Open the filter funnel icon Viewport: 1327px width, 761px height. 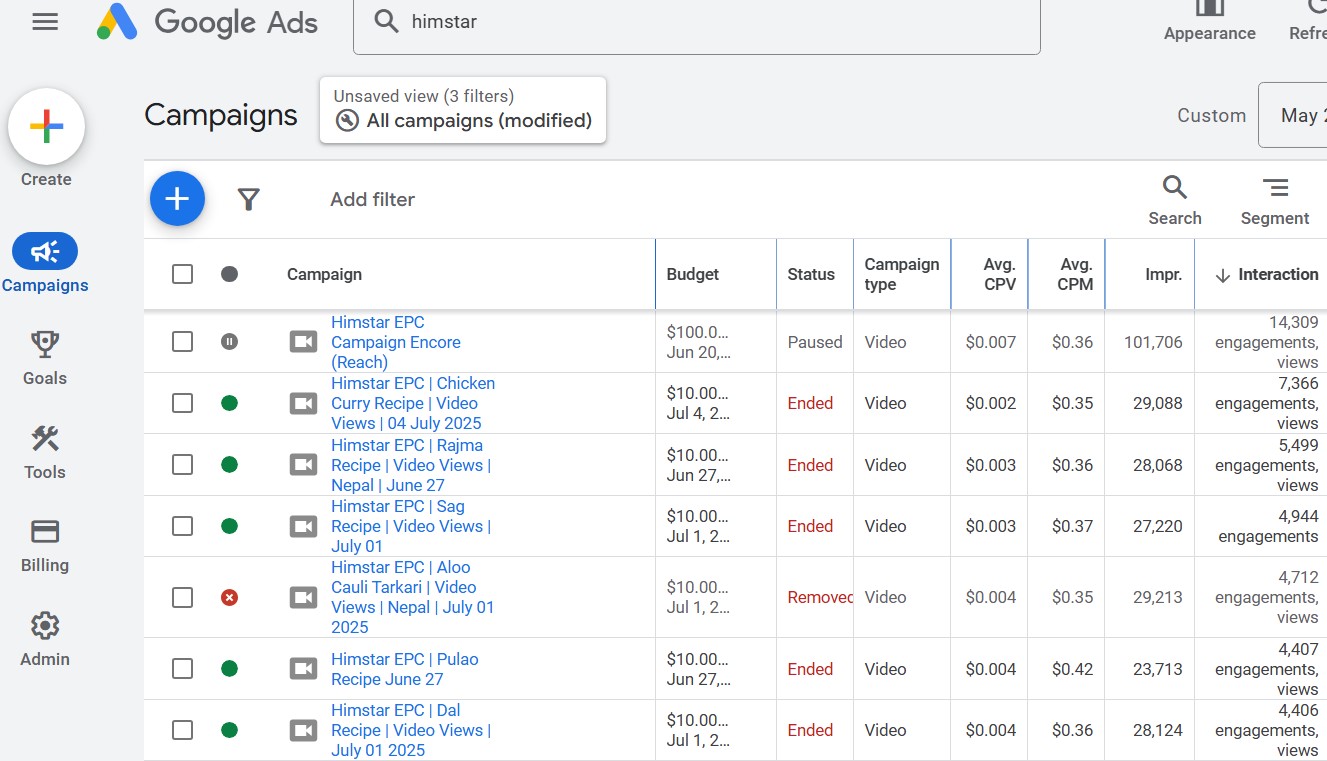249,200
